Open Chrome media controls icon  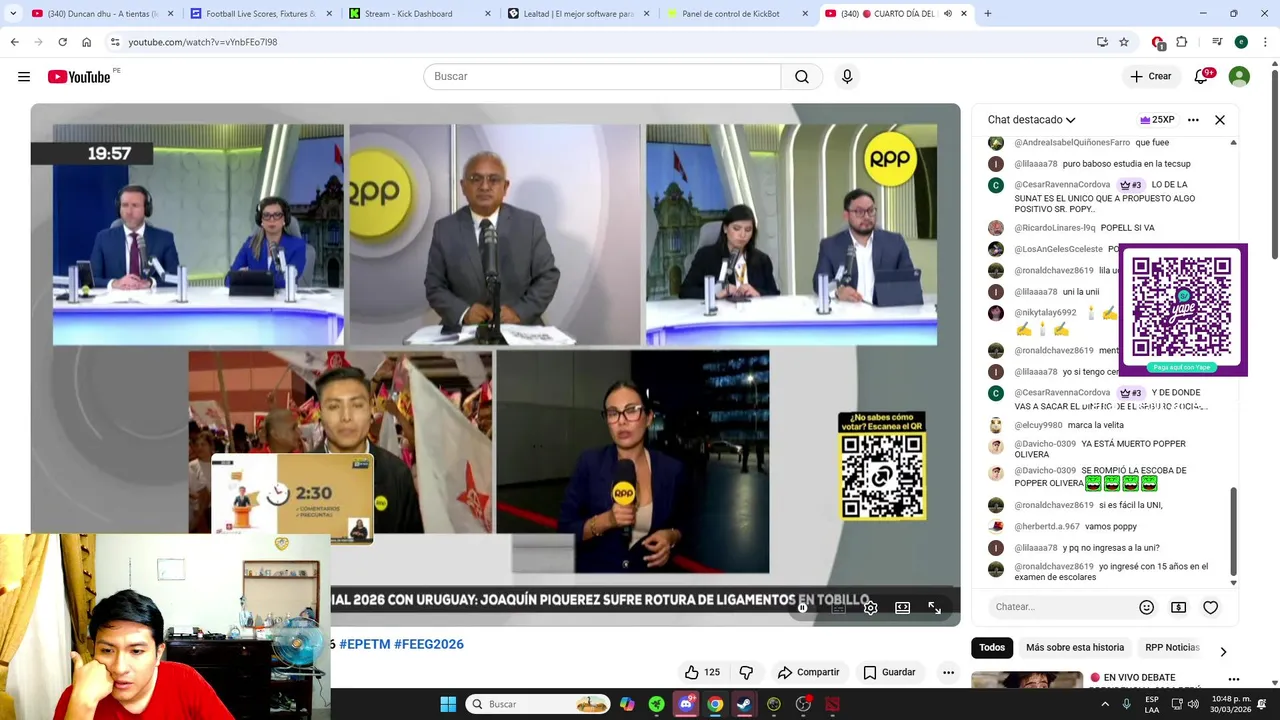[1217, 42]
